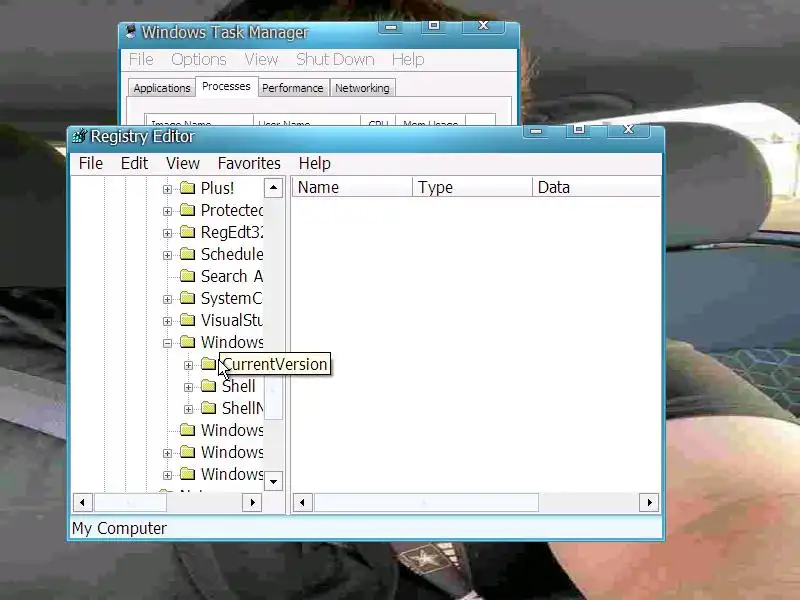Click the Search A folder icon

(188, 276)
